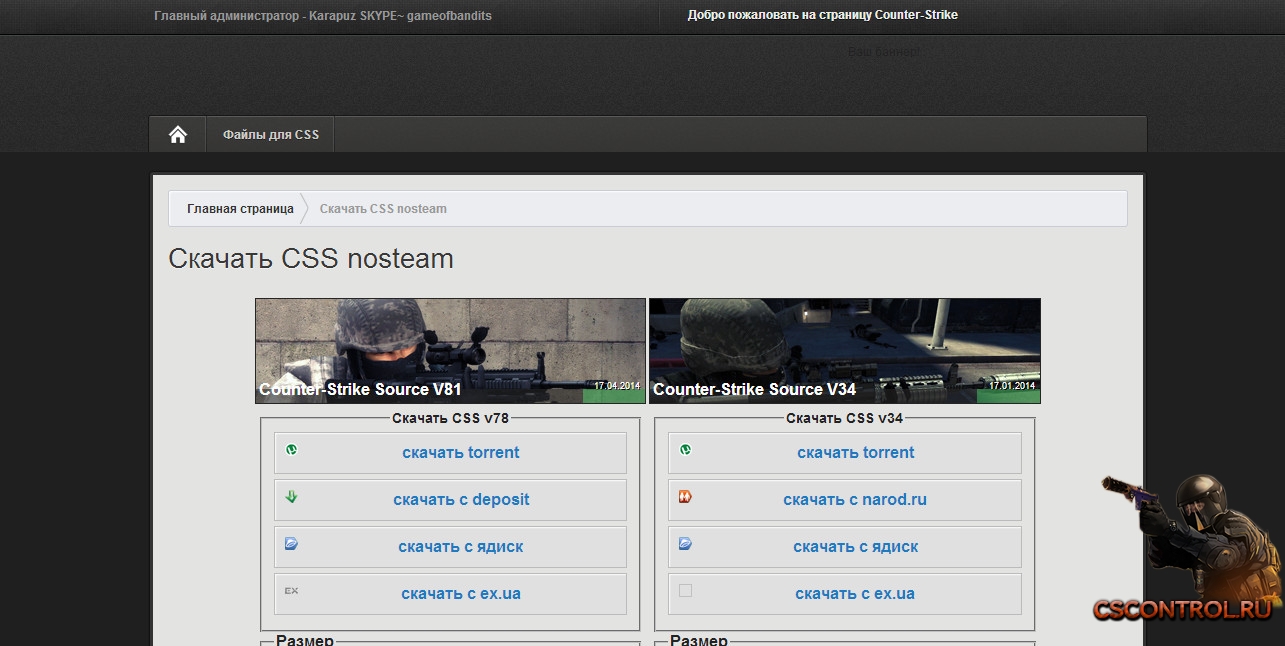This screenshot has width=1285, height=646.
Task: Open the Файлы для CSS menu
Action: (x=271, y=134)
